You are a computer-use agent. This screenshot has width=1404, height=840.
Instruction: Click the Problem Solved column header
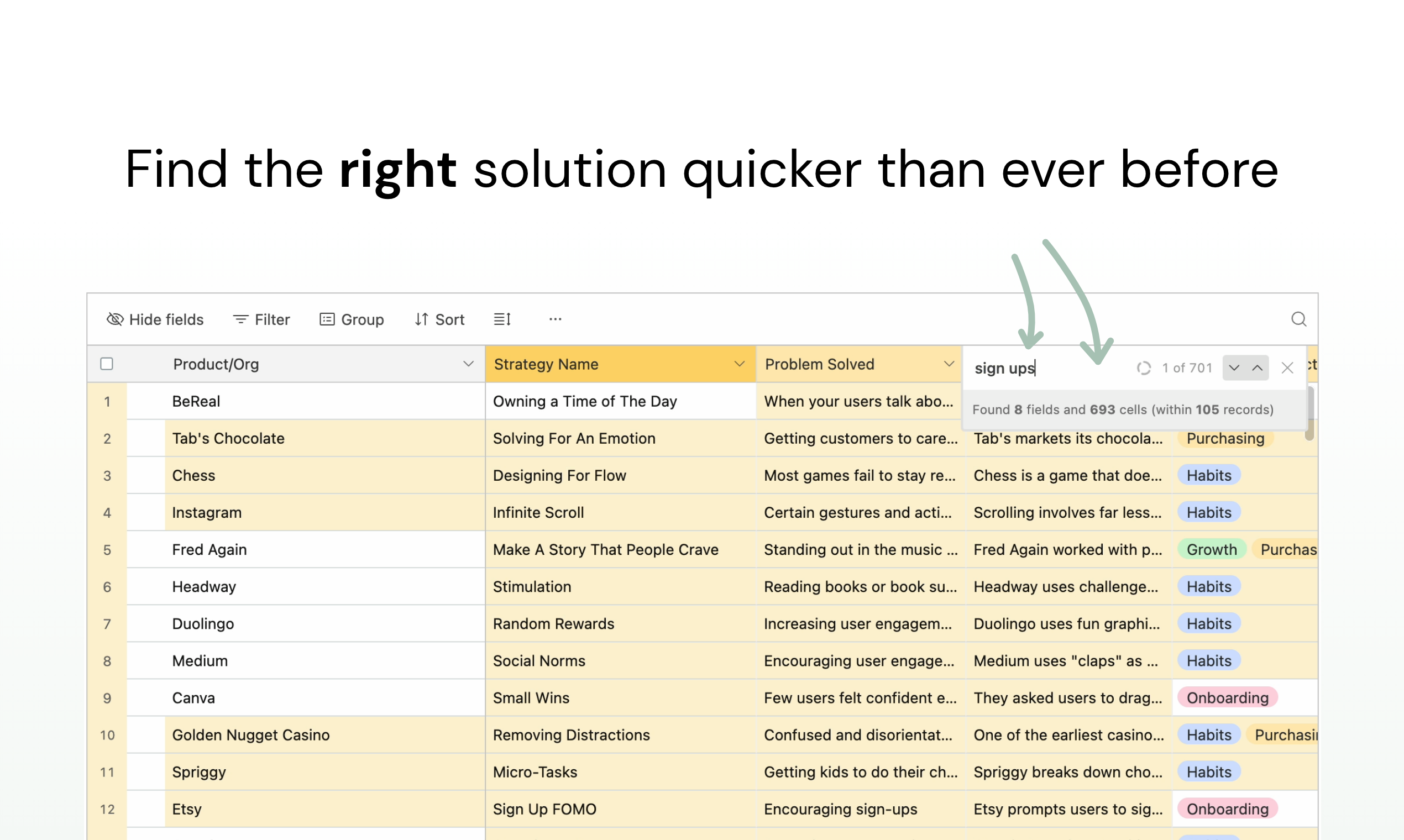coord(860,364)
